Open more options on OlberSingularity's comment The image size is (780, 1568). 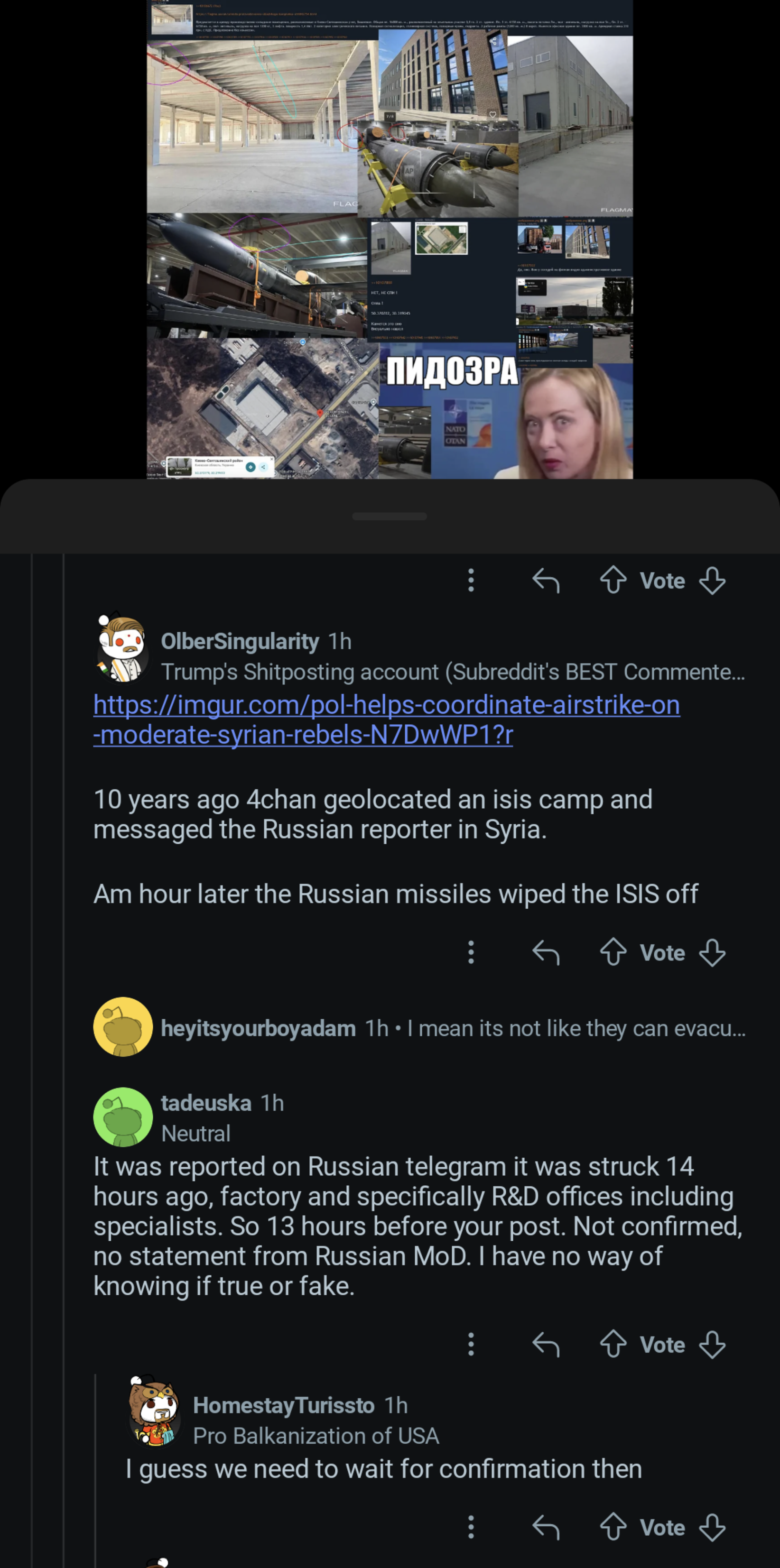pos(471,952)
